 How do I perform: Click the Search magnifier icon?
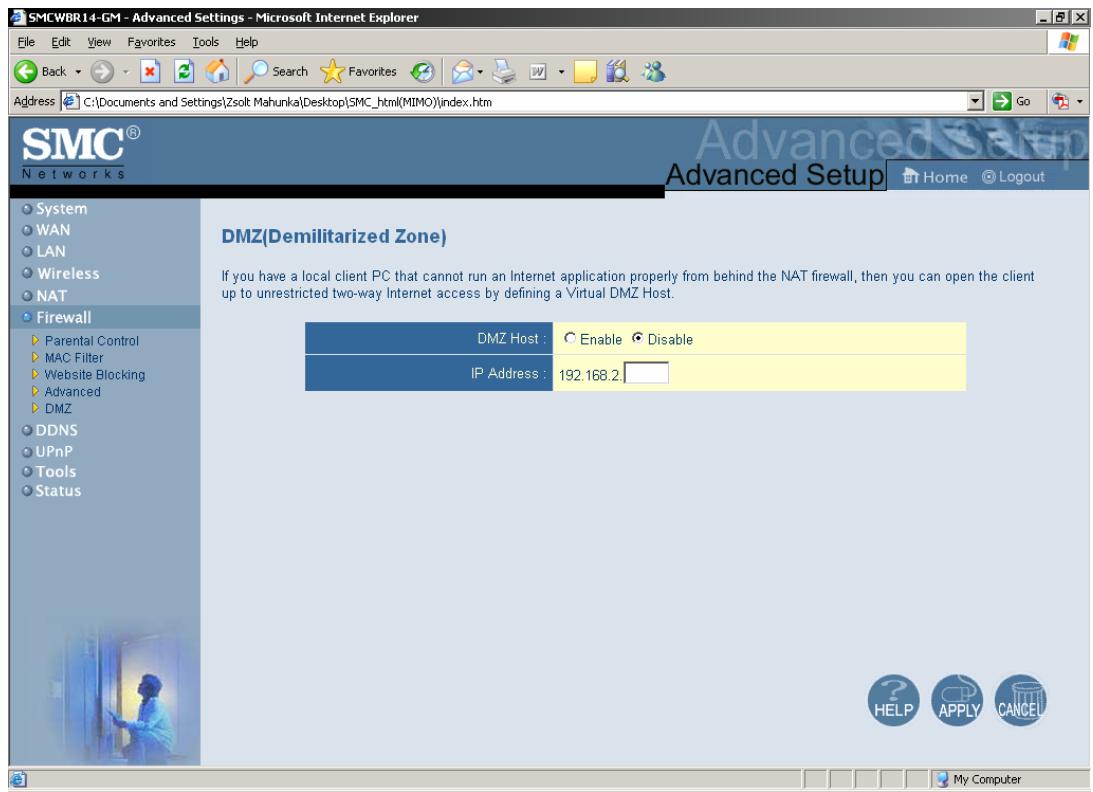pyautogui.click(x=257, y=71)
